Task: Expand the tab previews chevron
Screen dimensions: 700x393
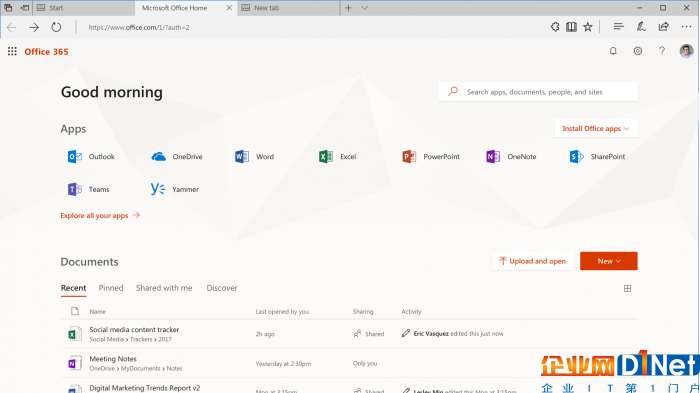Action: 364,8
